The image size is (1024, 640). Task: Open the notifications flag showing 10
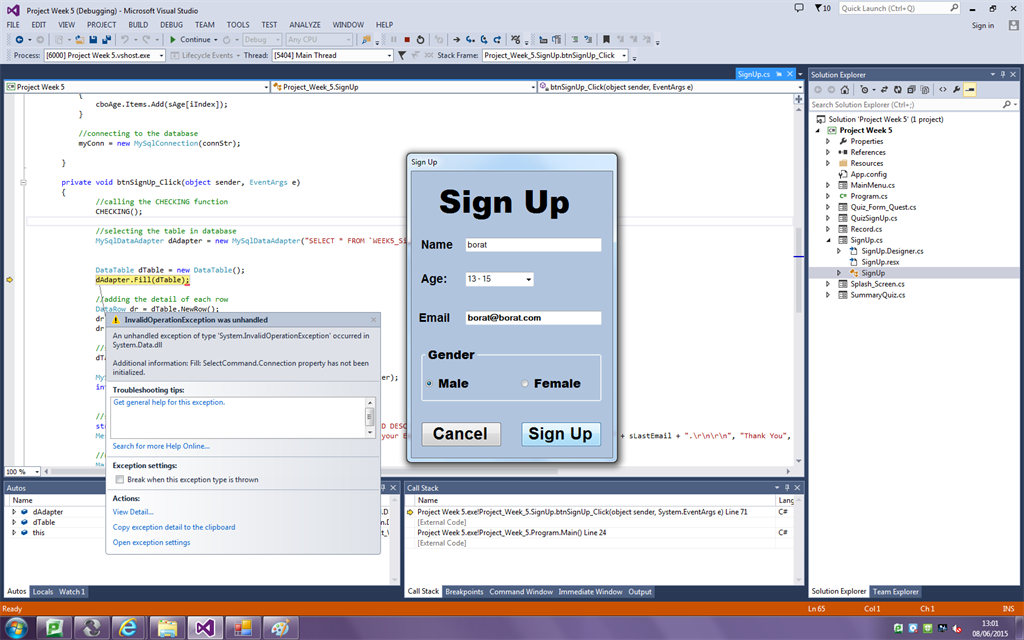click(x=823, y=8)
